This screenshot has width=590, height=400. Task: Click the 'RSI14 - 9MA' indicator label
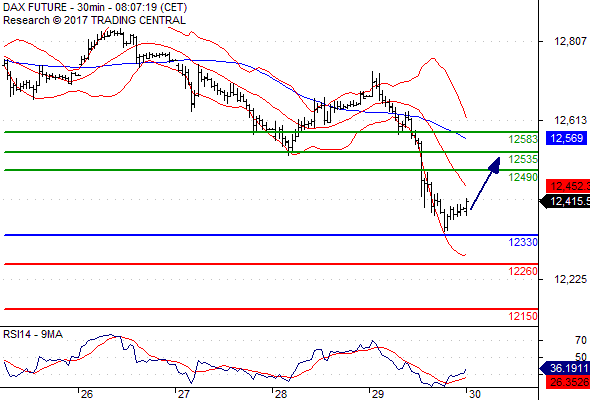point(33,334)
